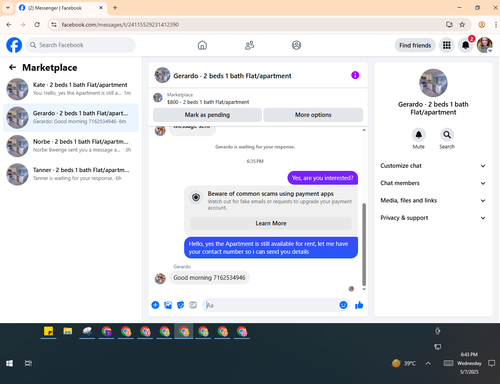This screenshot has height=384, width=500.
Task: Open the weather 39°C taskbar widget
Action: 404,363
